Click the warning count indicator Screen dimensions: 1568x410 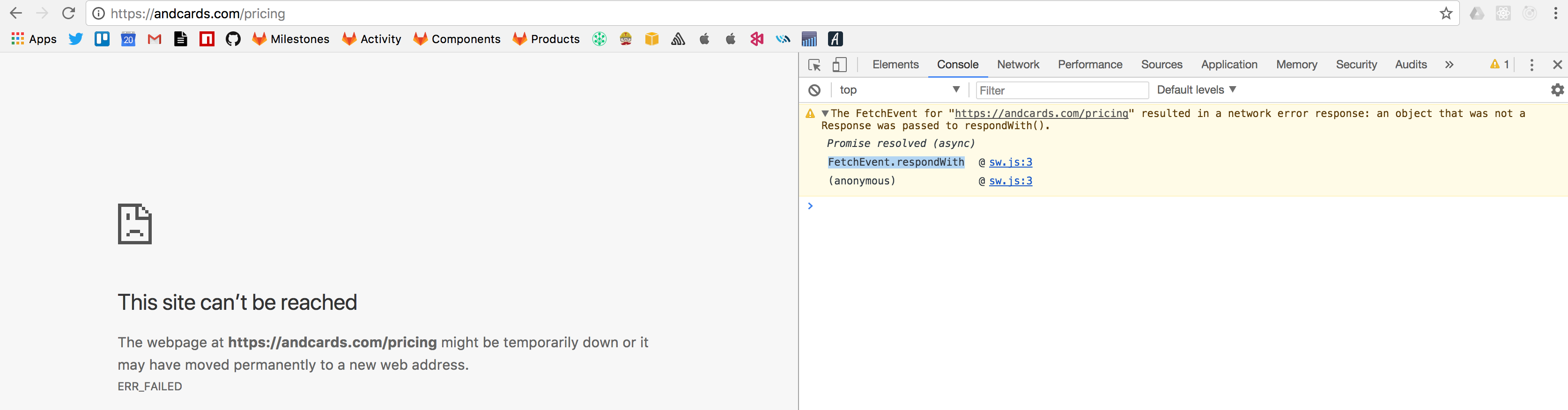pyautogui.click(x=1499, y=65)
